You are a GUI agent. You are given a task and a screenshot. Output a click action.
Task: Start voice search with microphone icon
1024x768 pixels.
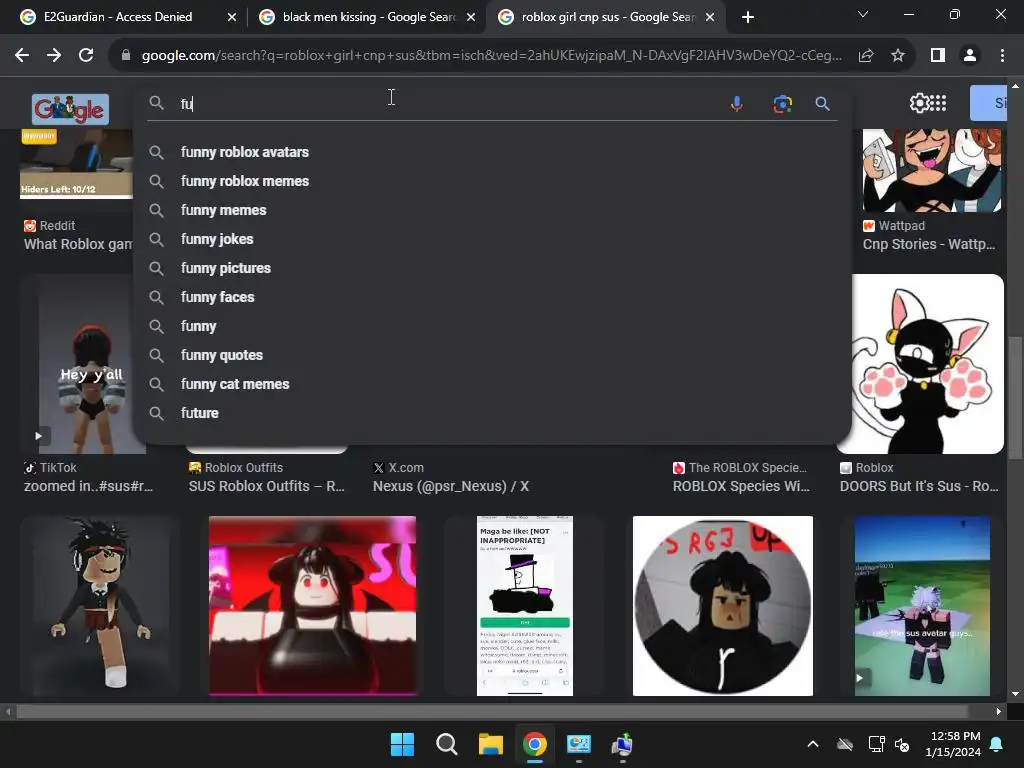737,103
